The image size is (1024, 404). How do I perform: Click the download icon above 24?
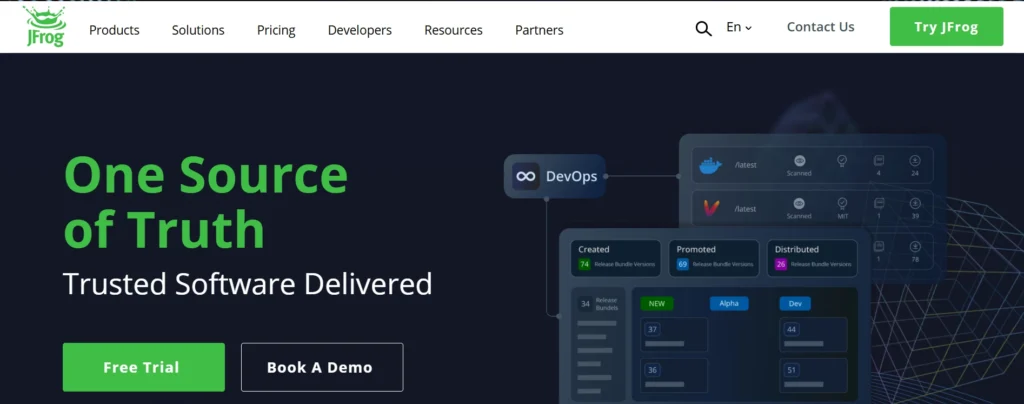[915, 160]
